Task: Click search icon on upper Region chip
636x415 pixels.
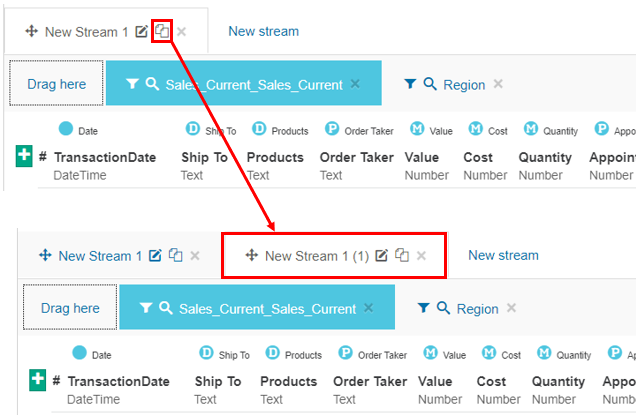Action: tap(430, 85)
